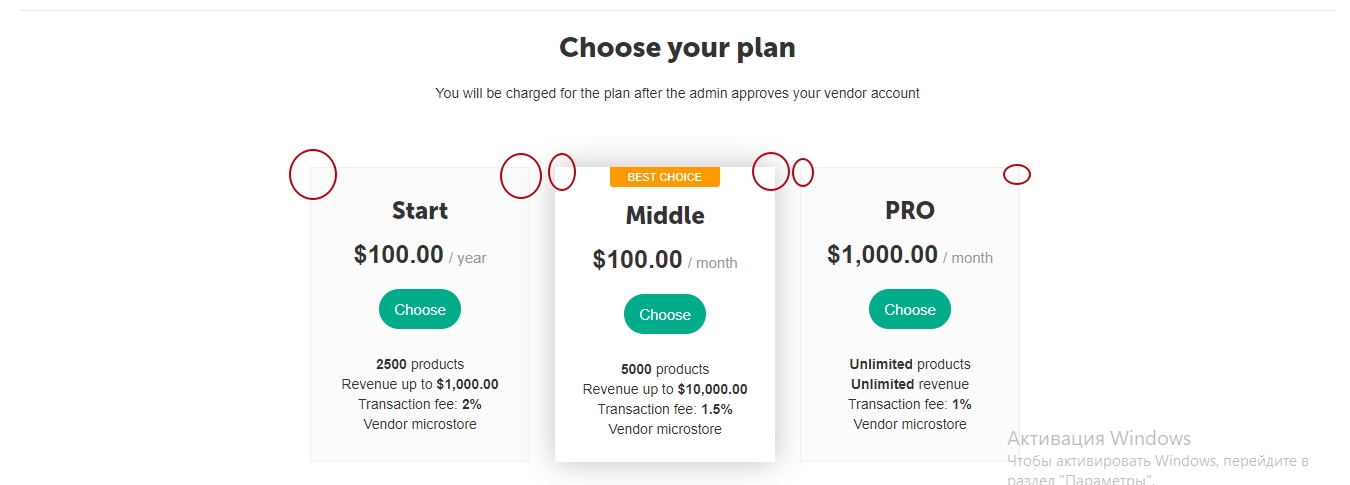Click the vendor account approval notice text
The image size is (1350, 485).
(677, 93)
